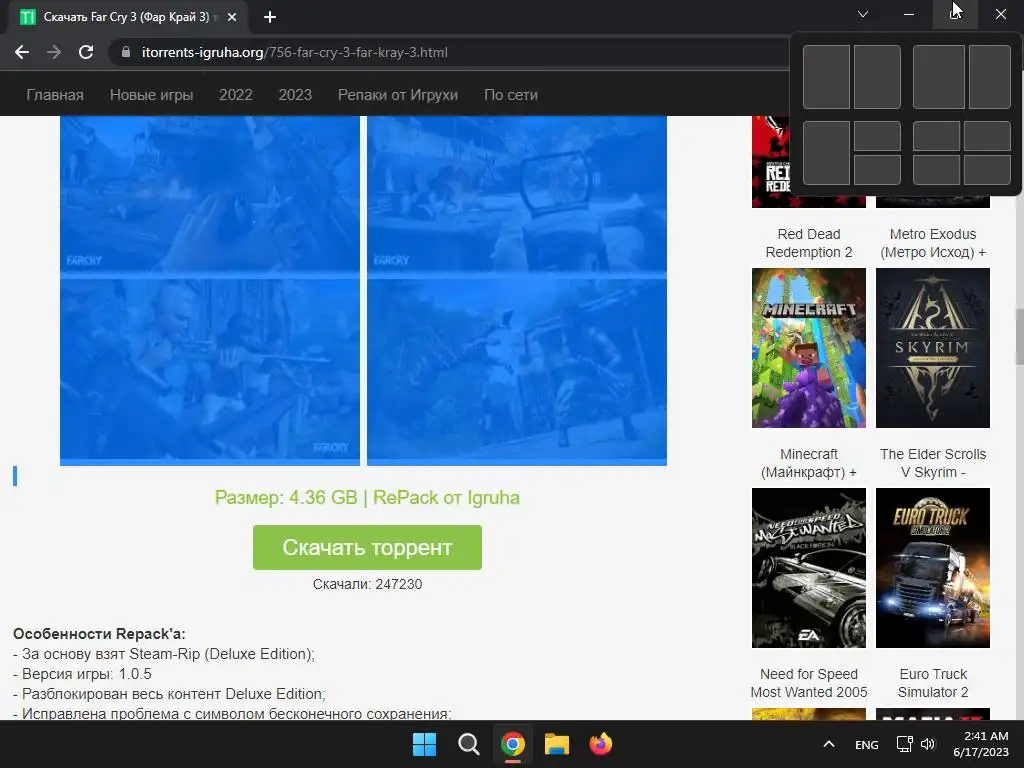Image resolution: width=1024 pixels, height=768 pixels.
Task: Open the Главная menu item
Action: (x=55, y=95)
